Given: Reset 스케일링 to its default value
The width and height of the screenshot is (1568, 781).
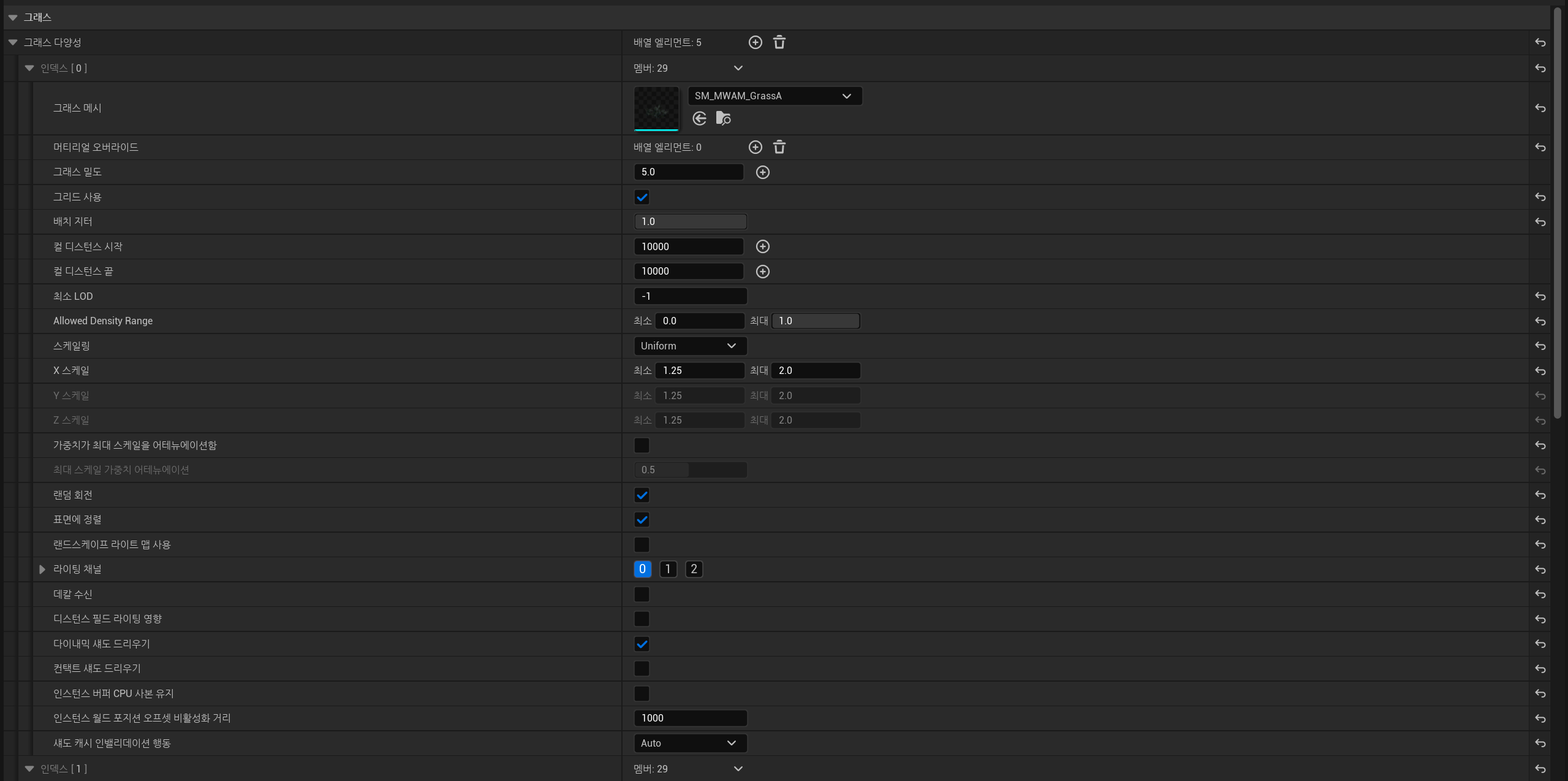Looking at the screenshot, I should [1540, 346].
